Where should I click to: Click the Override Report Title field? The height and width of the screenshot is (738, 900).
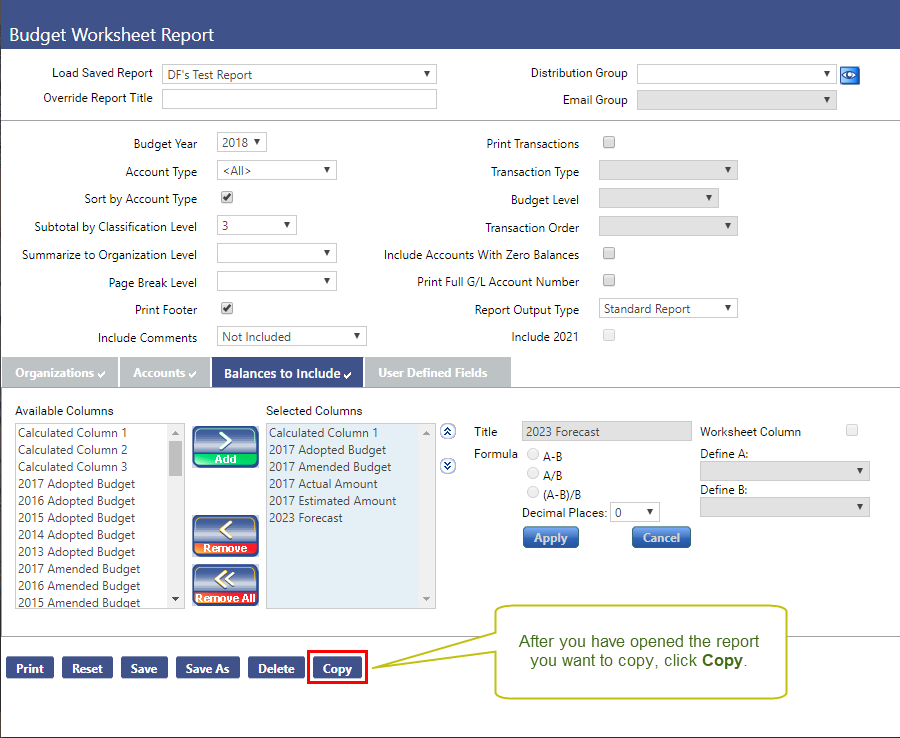tap(299, 98)
